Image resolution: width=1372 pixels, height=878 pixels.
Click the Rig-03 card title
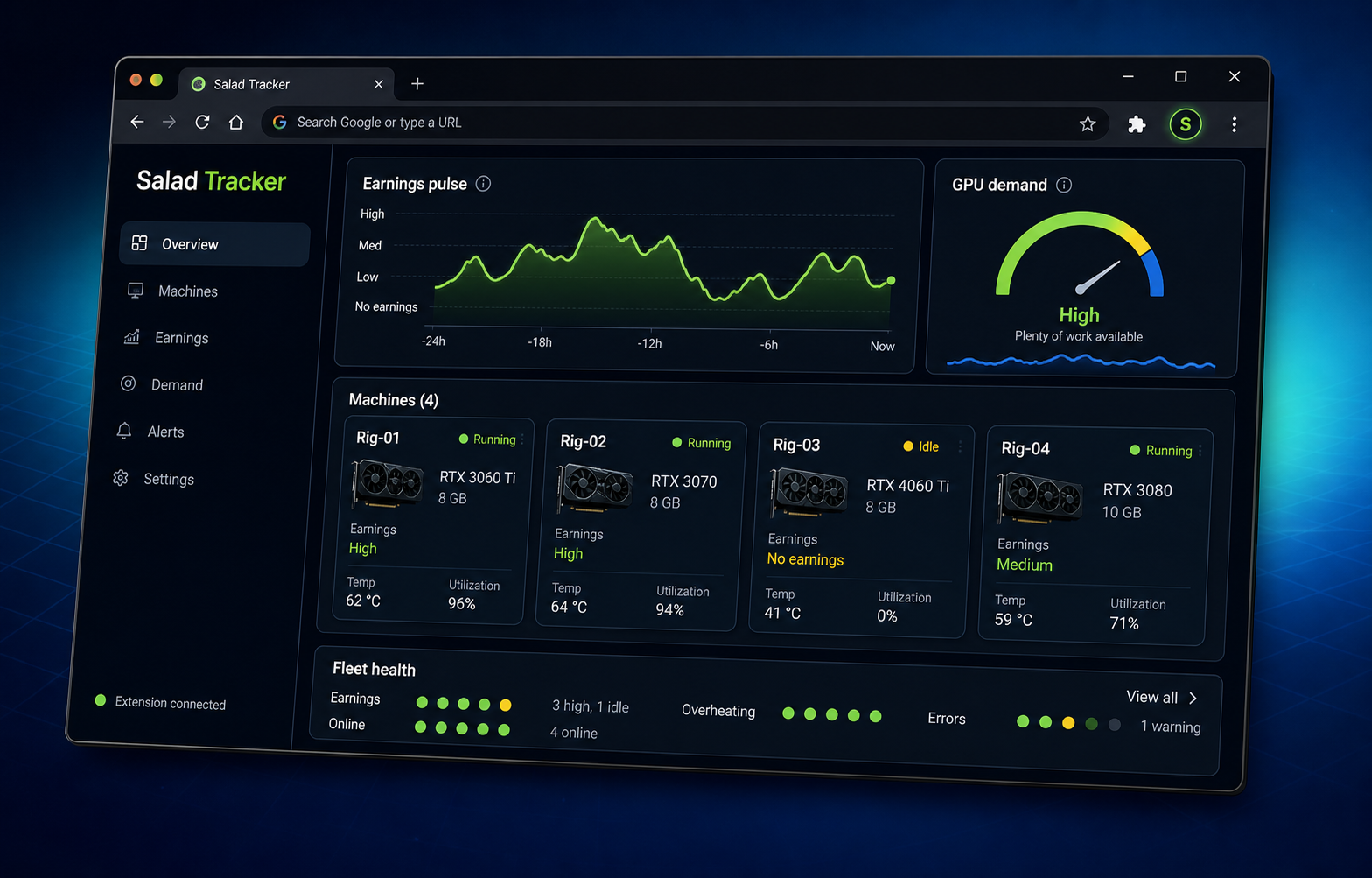pos(797,445)
